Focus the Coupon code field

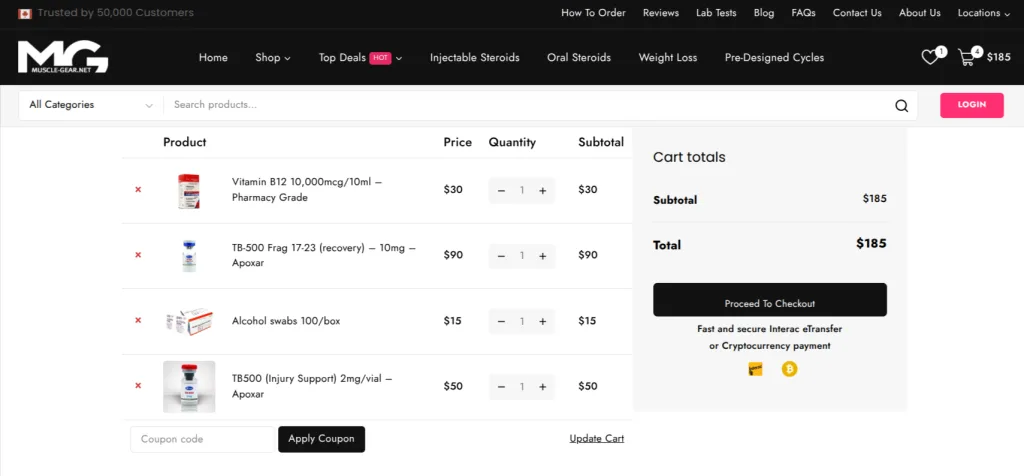point(202,439)
